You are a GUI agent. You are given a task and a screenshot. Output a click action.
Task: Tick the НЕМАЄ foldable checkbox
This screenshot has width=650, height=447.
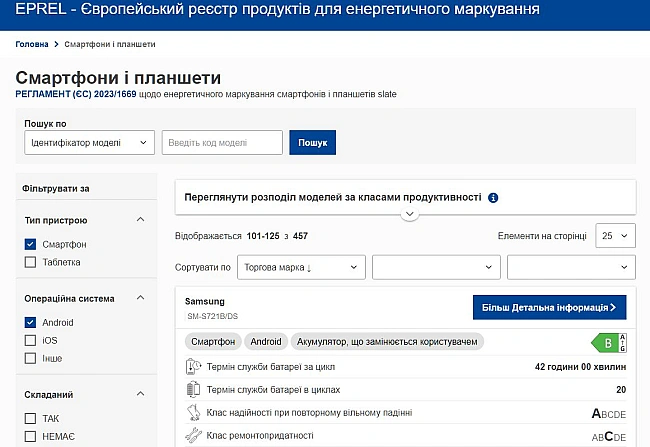click(x=30, y=436)
